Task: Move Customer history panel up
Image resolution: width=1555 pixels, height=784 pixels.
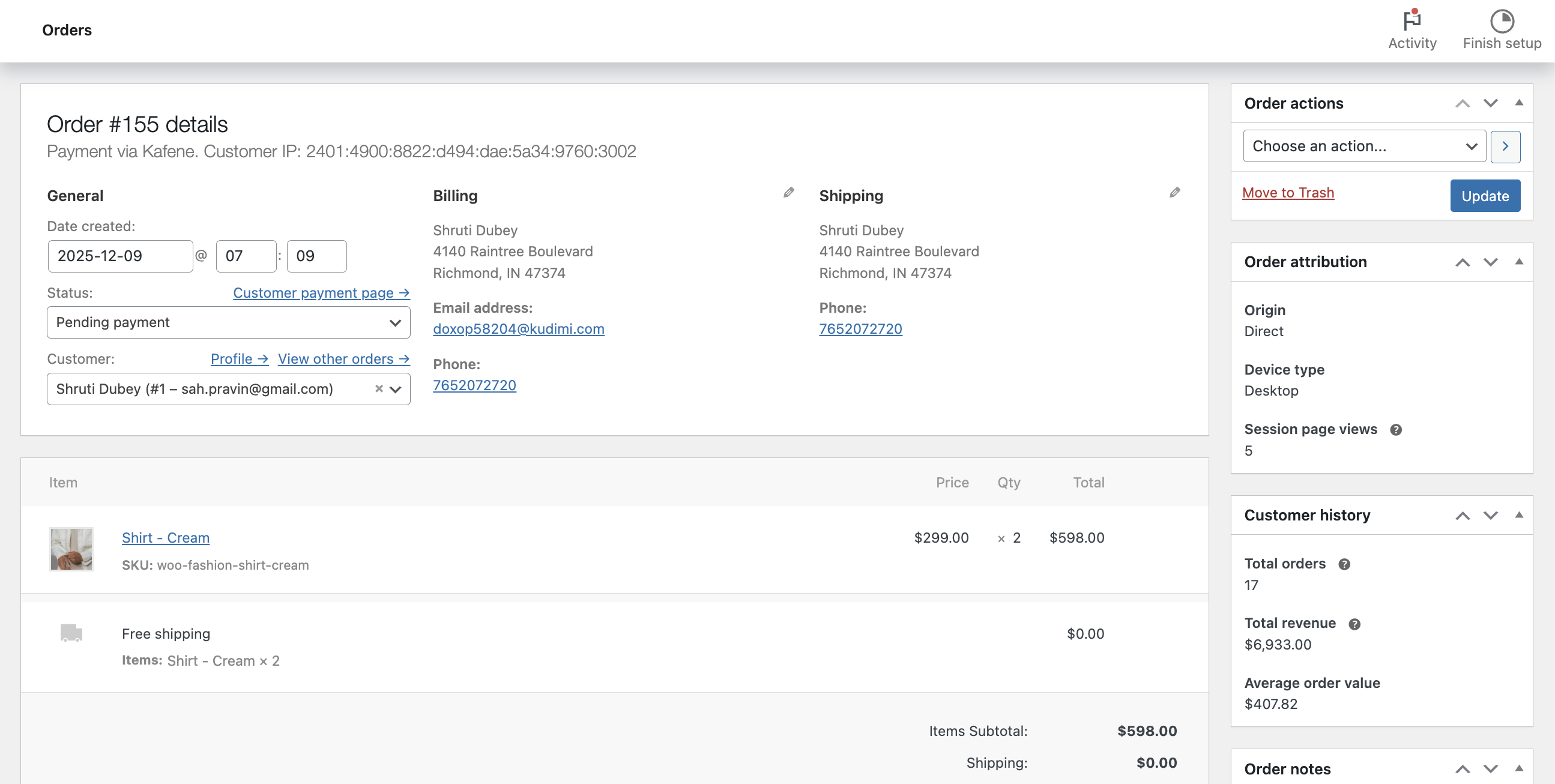Action: pos(1462,516)
